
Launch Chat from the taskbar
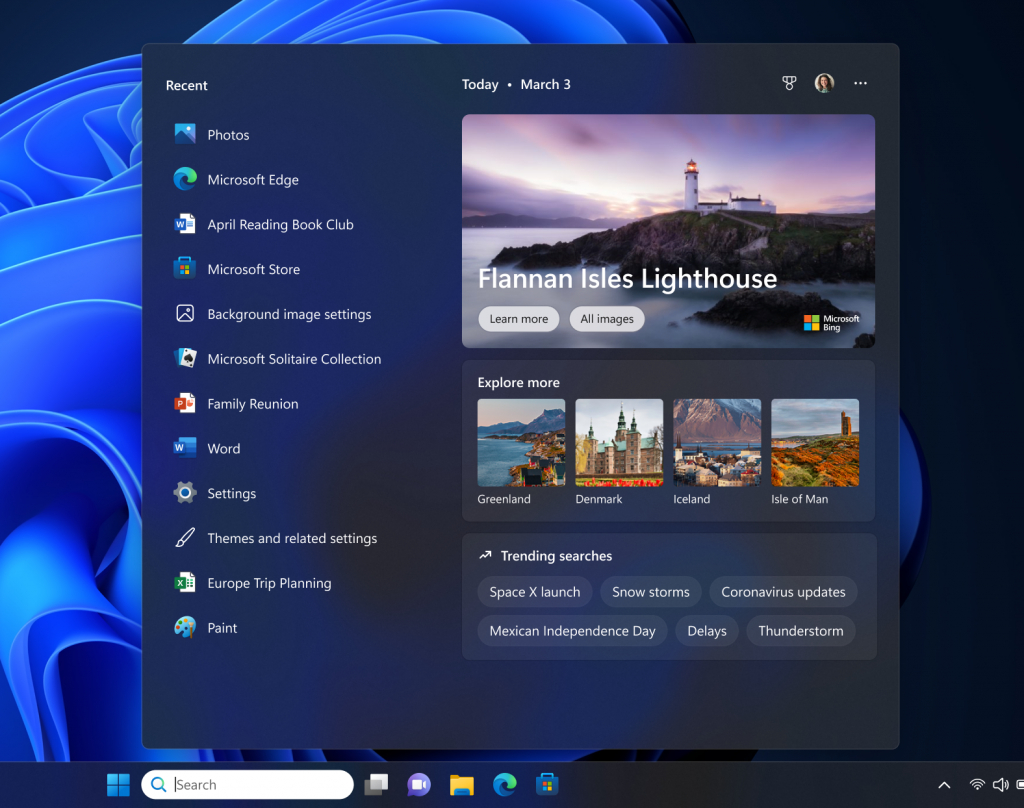[x=418, y=784]
